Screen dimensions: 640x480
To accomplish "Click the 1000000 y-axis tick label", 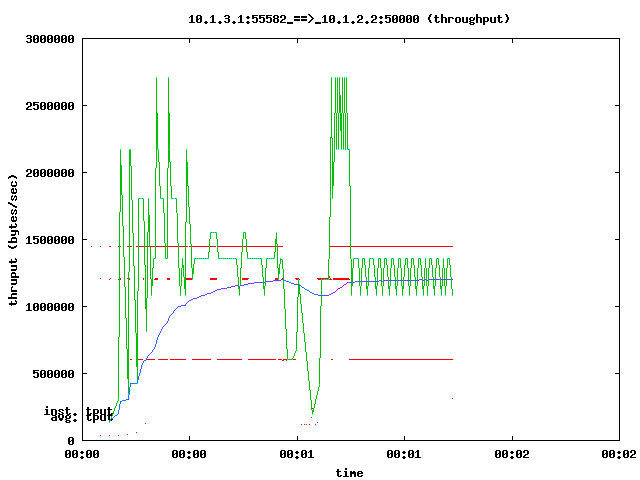I will (51, 307).
